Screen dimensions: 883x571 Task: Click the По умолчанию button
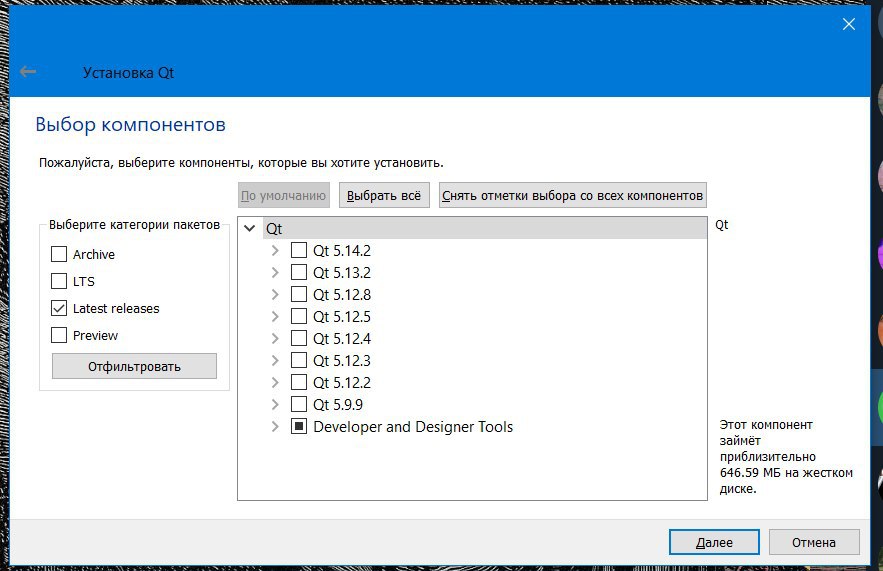point(283,195)
